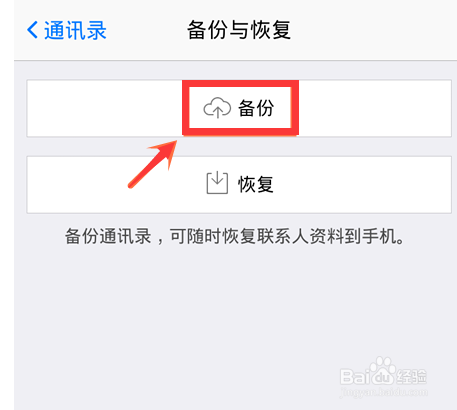The width and height of the screenshot is (457, 410).
Task: Tap the blue back chevron arrow
Action: pyautogui.click(x=32, y=30)
